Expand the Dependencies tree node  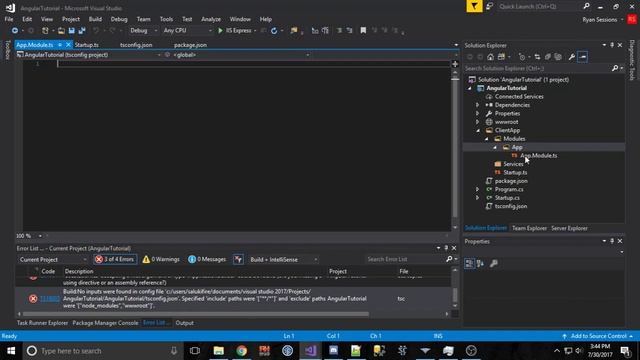(x=478, y=105)
